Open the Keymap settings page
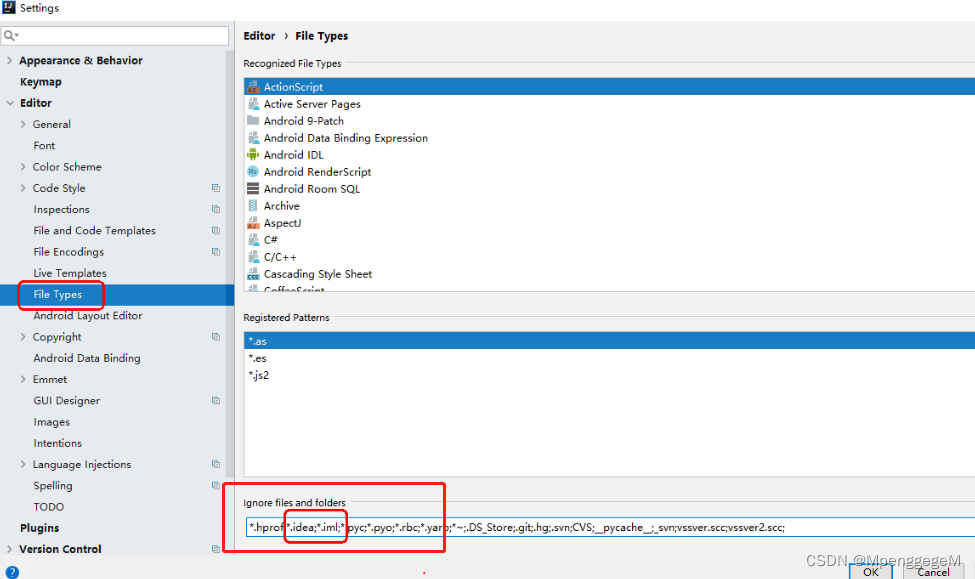The height and width of the screenshot is (579, 975). pyautogui.click(x=40, y=82)
